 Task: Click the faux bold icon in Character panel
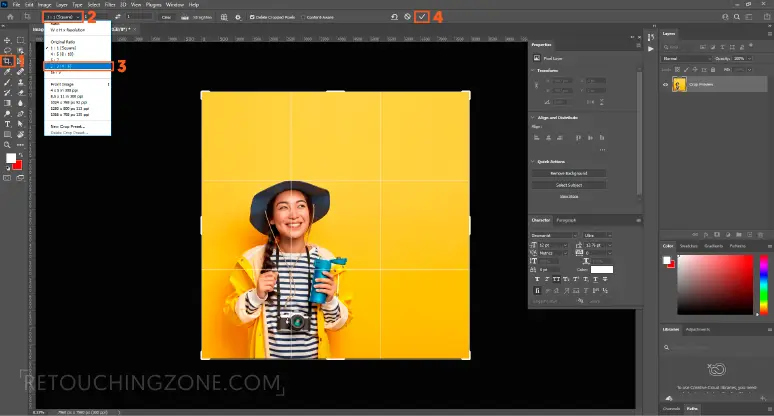pyautogui.click(x=538, y=279)
